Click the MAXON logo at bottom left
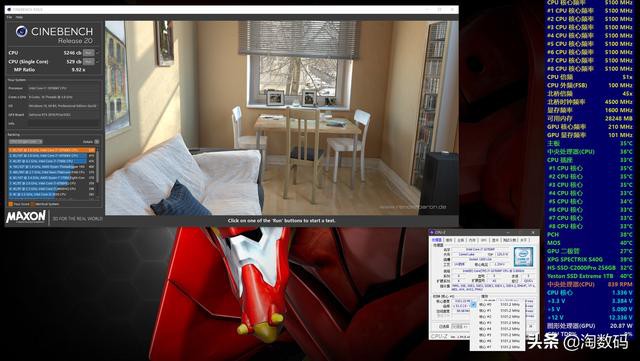The height and width of the screenshot is (361, 640). pos(26,217)
